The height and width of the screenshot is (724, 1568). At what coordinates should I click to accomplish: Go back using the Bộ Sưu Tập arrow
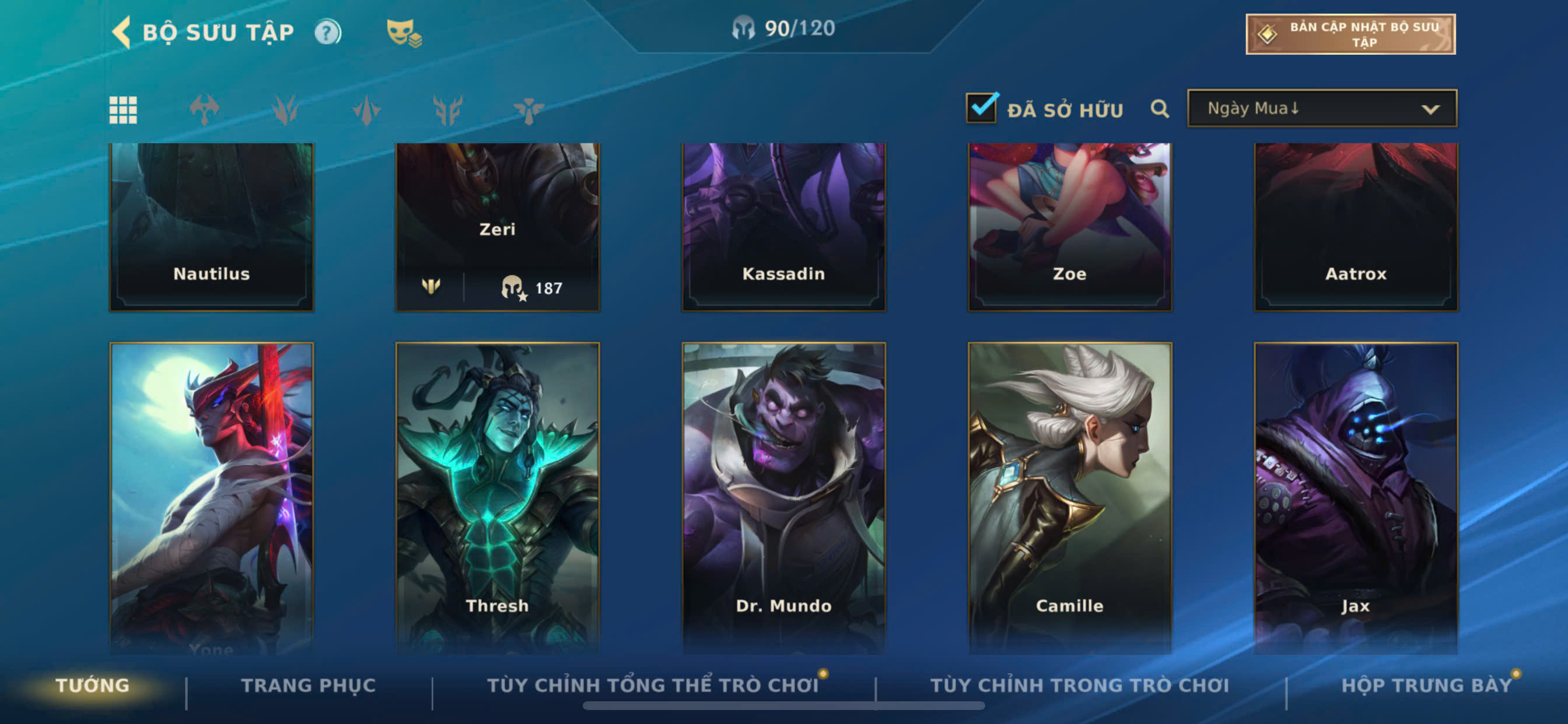122,32
